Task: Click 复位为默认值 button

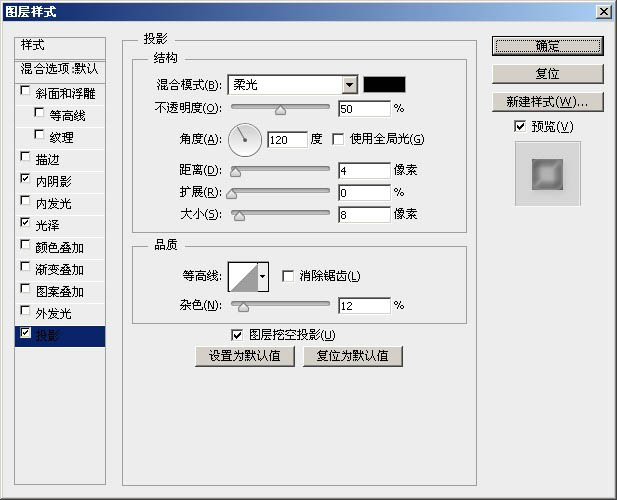Action: (x=353, y=356)
